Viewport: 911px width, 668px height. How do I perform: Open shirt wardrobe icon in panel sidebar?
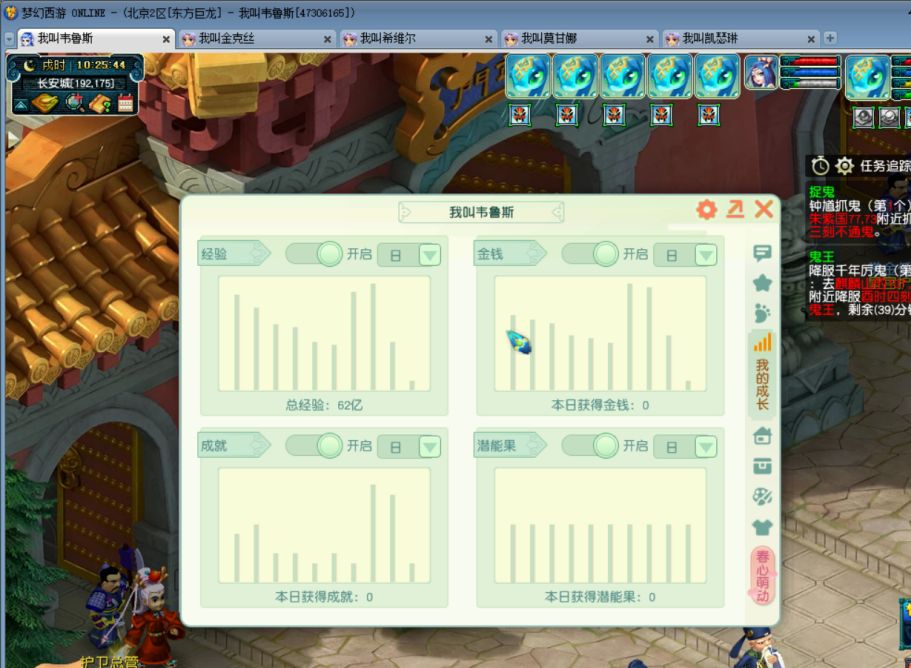click(x=762, y=527)
